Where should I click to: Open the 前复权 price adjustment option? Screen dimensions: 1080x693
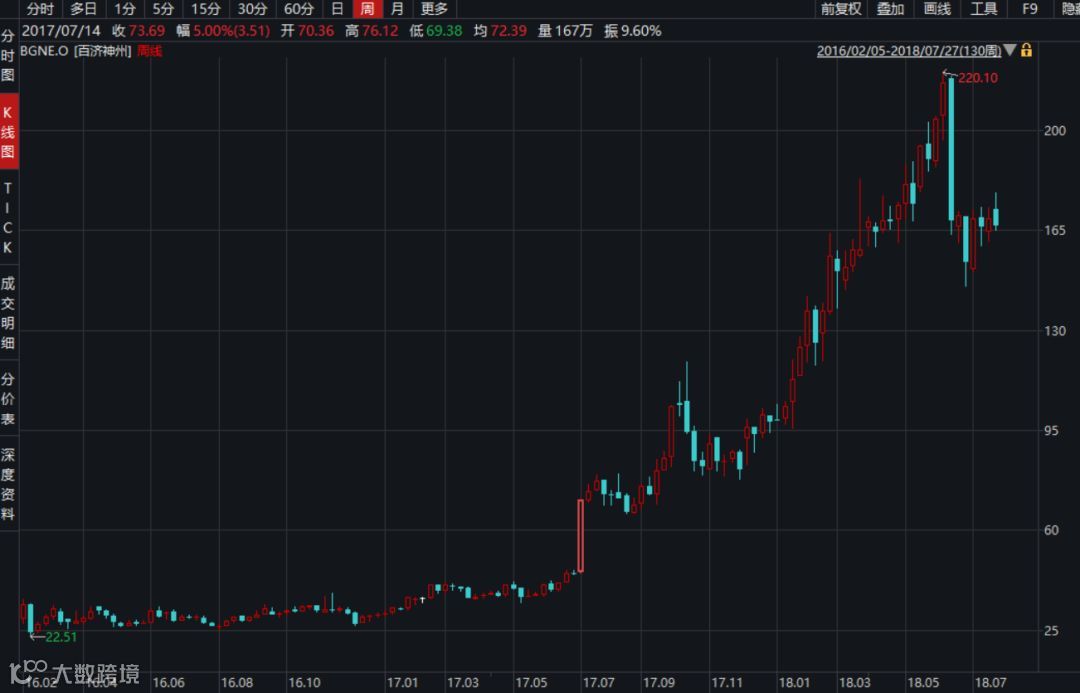[x=841, y=9]
